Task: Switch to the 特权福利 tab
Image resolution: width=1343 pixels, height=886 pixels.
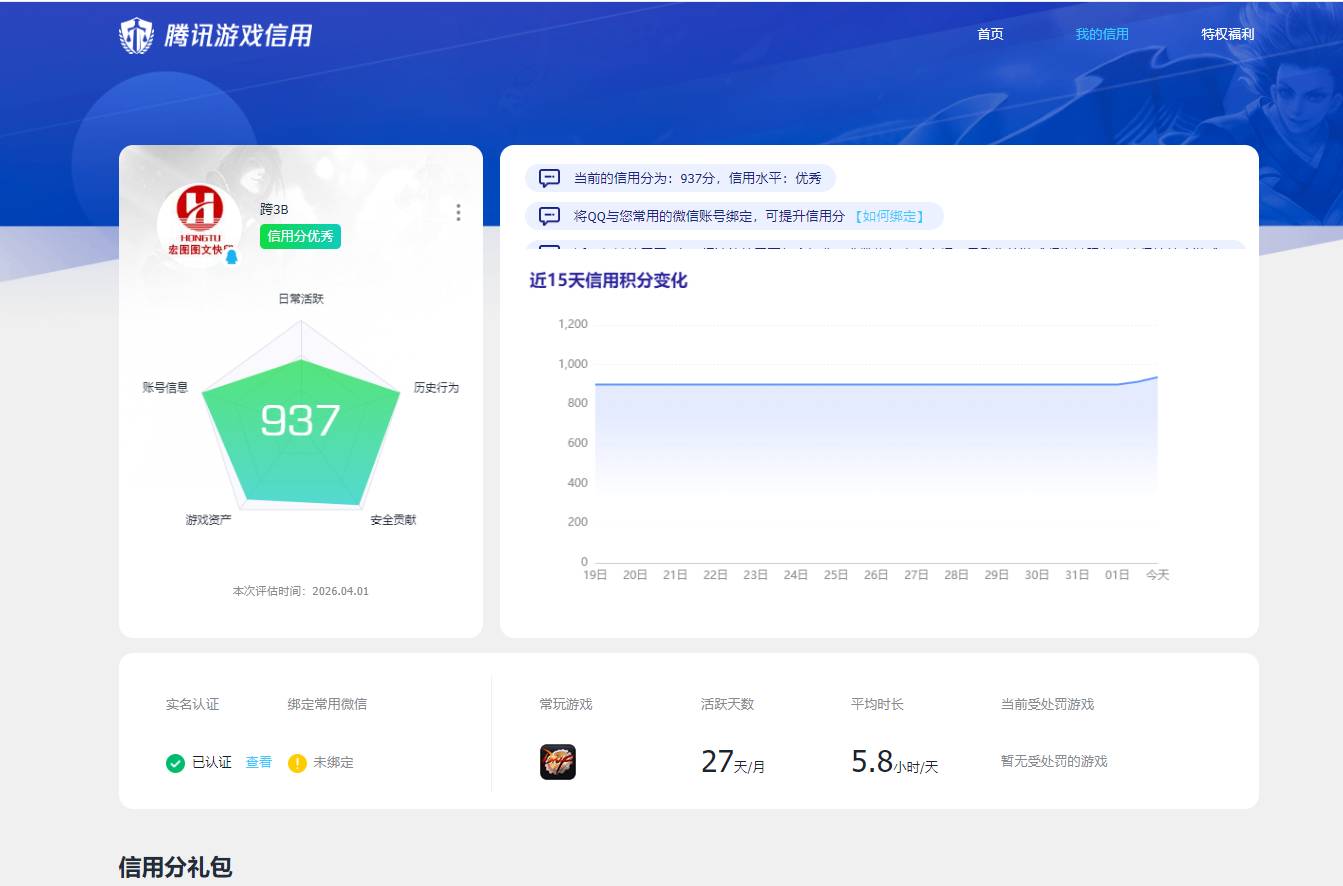Action: click(x=1225, y=33)
